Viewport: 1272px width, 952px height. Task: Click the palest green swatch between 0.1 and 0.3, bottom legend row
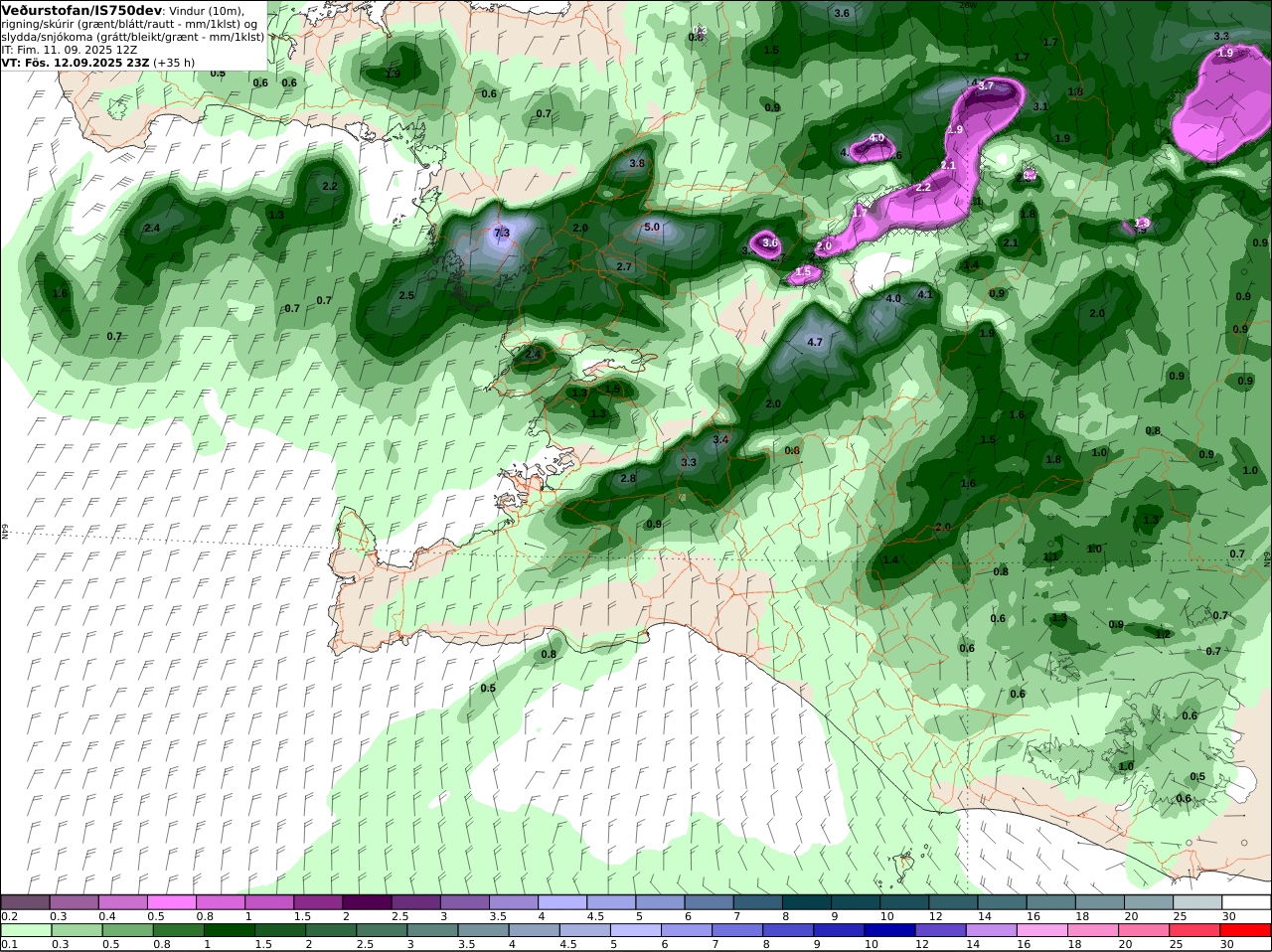point(25,930)
